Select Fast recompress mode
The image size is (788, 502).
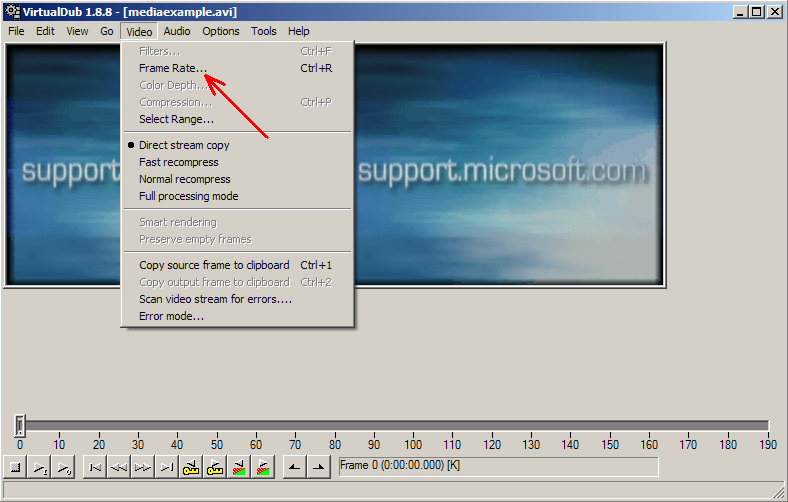pos(237,162)
